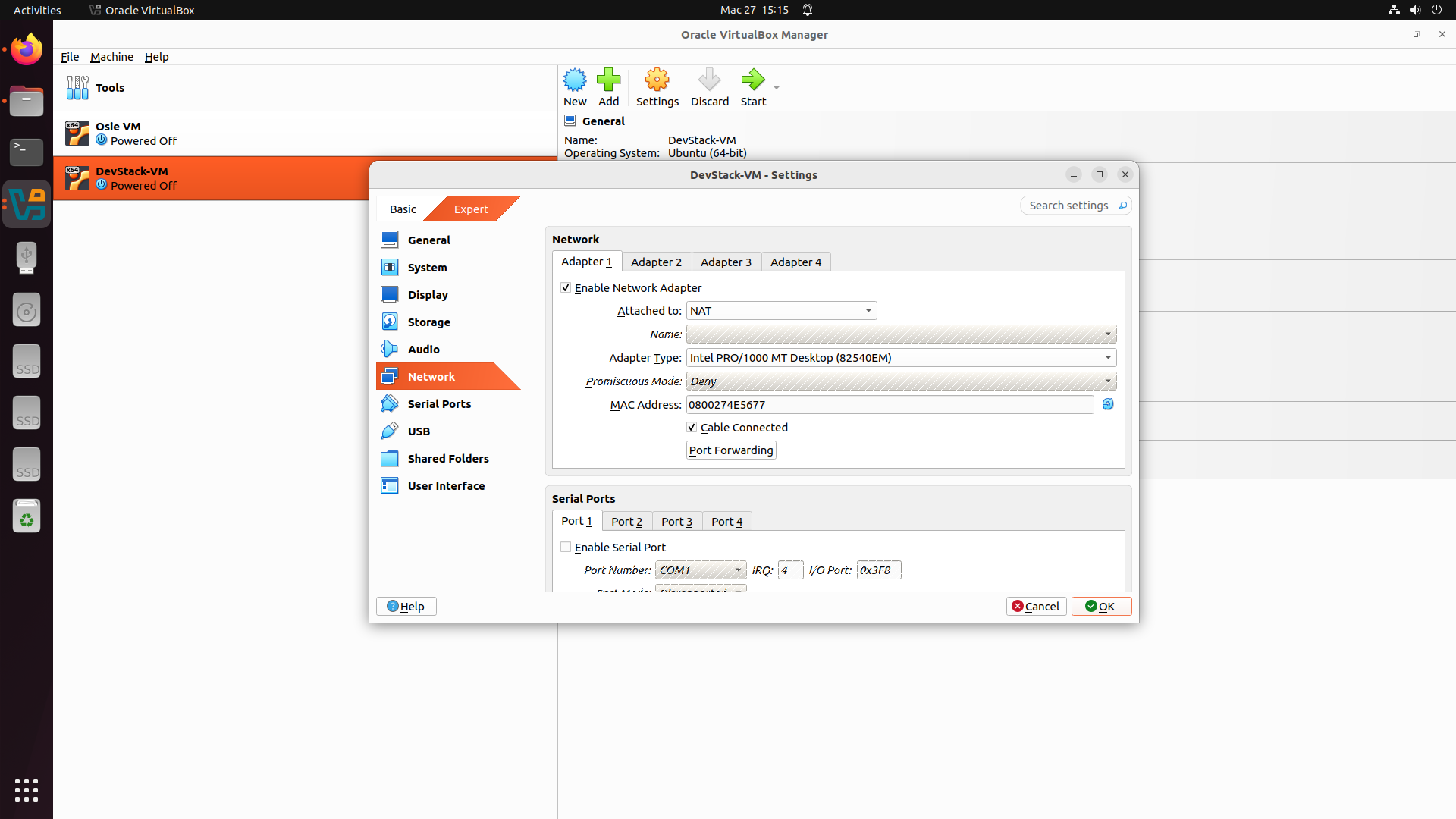Switch to Basic settings mode
This screenshot has width=1456, height=819.
403,209
